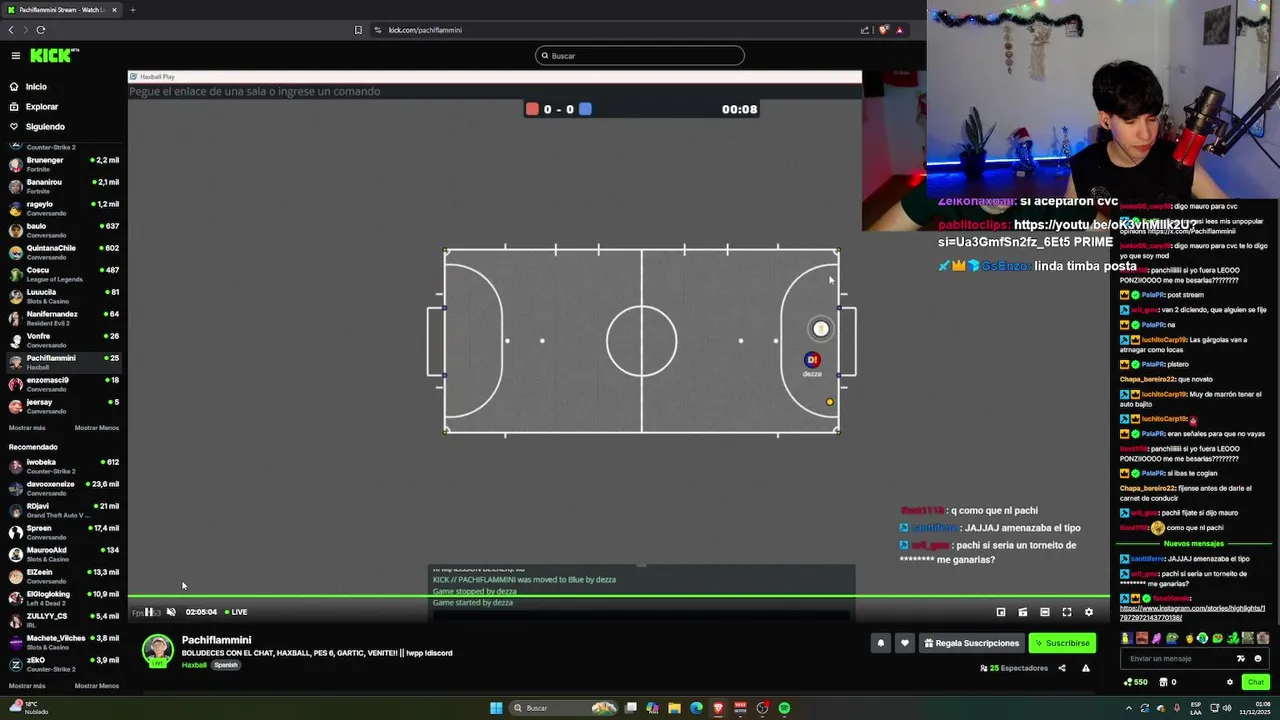Reload the browser page
This screenshot has height=720, width=1280.
40,30
